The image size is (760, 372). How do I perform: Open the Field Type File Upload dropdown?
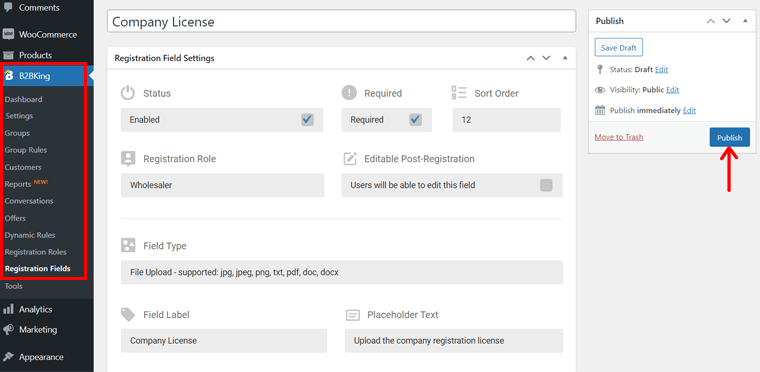pyautogui.click(x=342, y=272)
